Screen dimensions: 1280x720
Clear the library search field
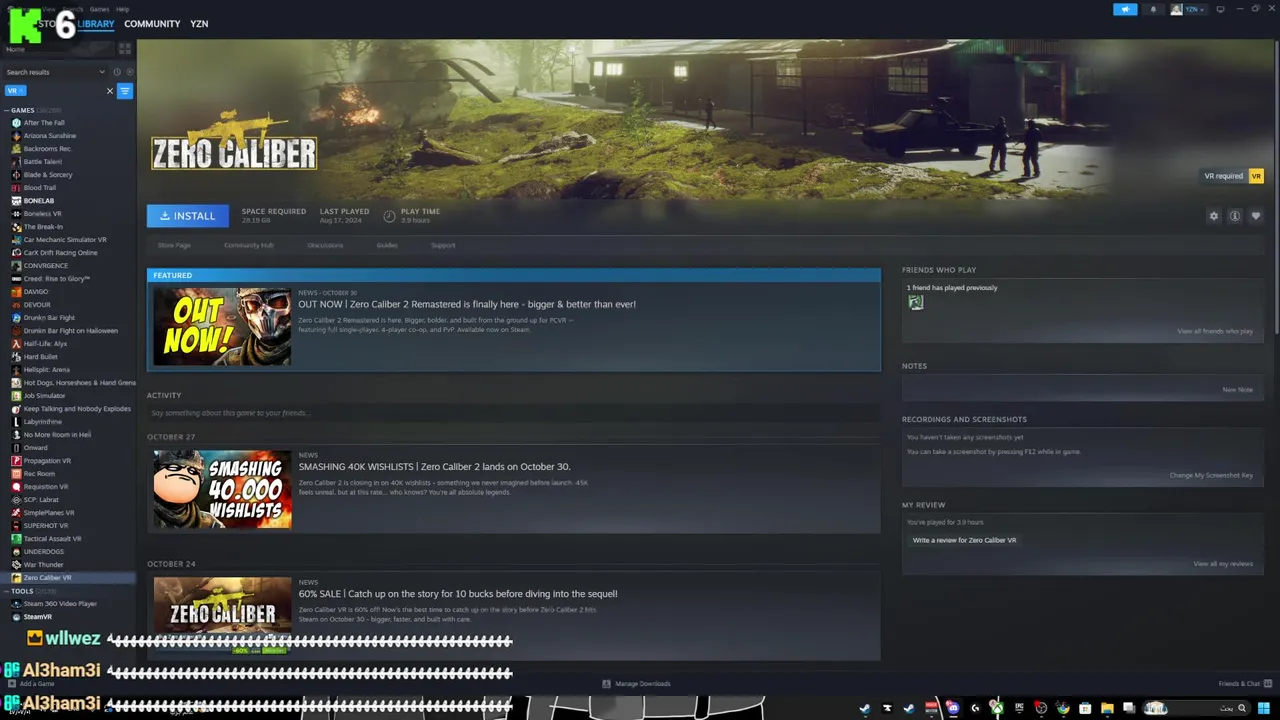(x=110, y=91)
